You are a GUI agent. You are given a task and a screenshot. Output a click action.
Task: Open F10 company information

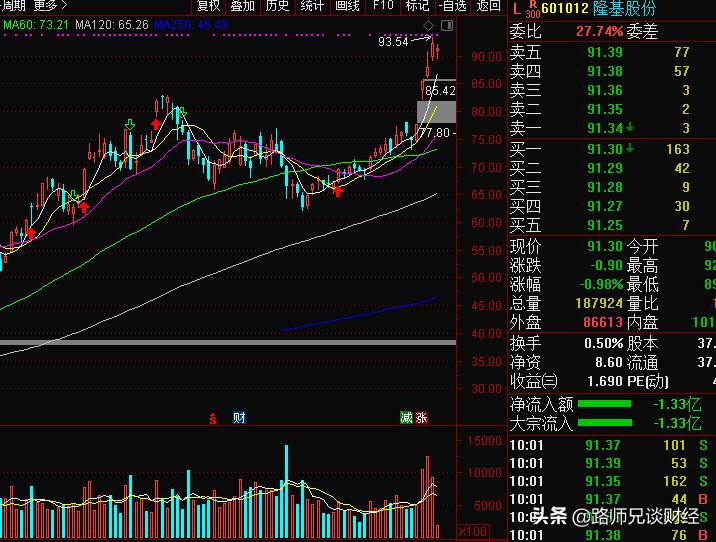coord(383,5)
